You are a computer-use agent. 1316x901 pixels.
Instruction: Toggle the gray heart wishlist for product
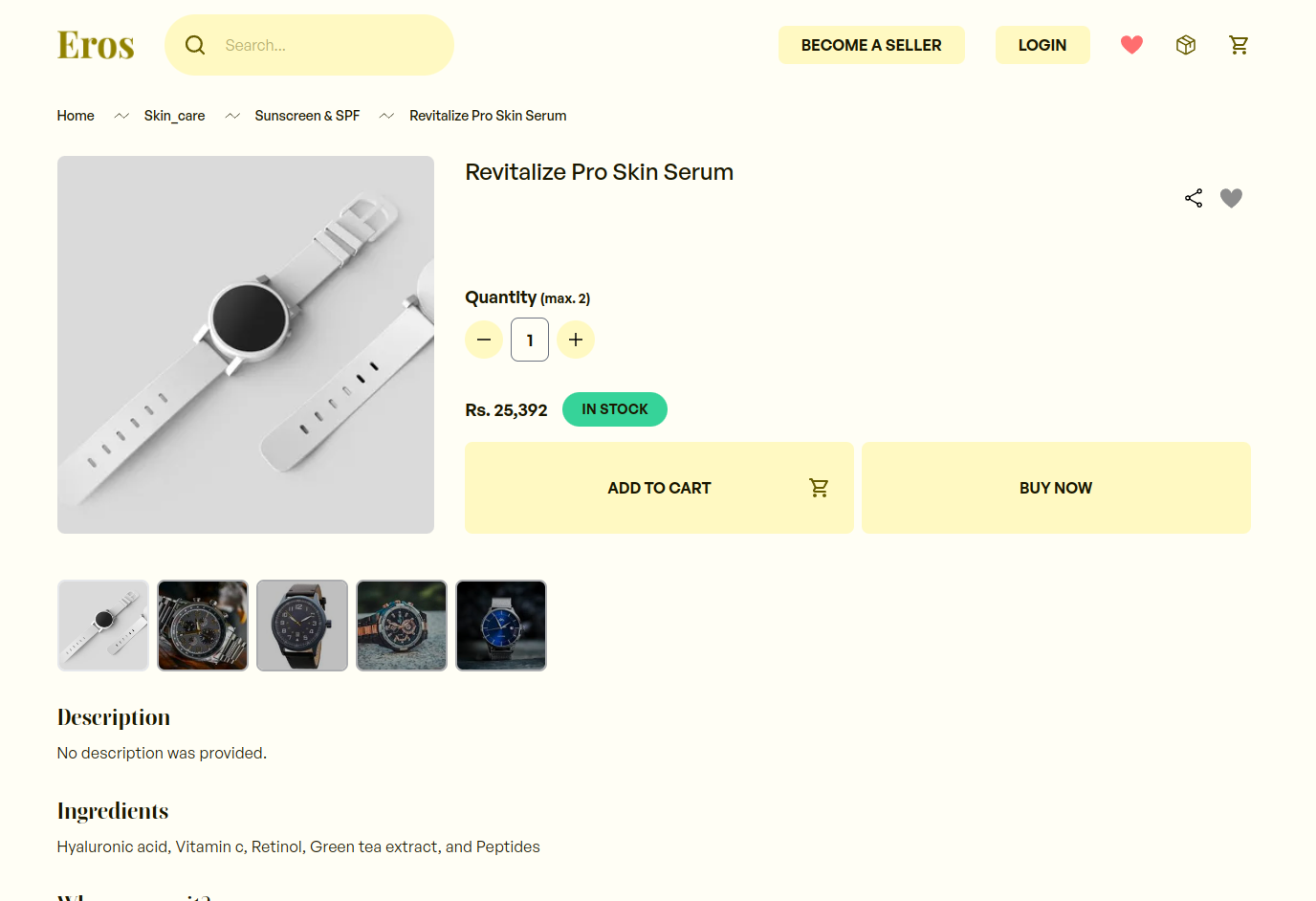click(x=1231, y=198)
